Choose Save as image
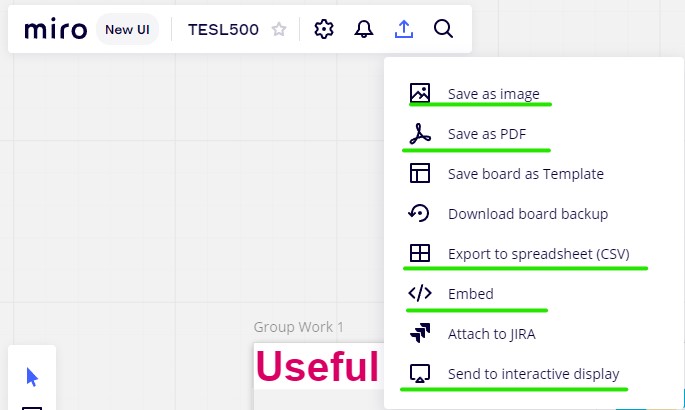This screenshot has height=410, width=685. click(x=493, y=94)
